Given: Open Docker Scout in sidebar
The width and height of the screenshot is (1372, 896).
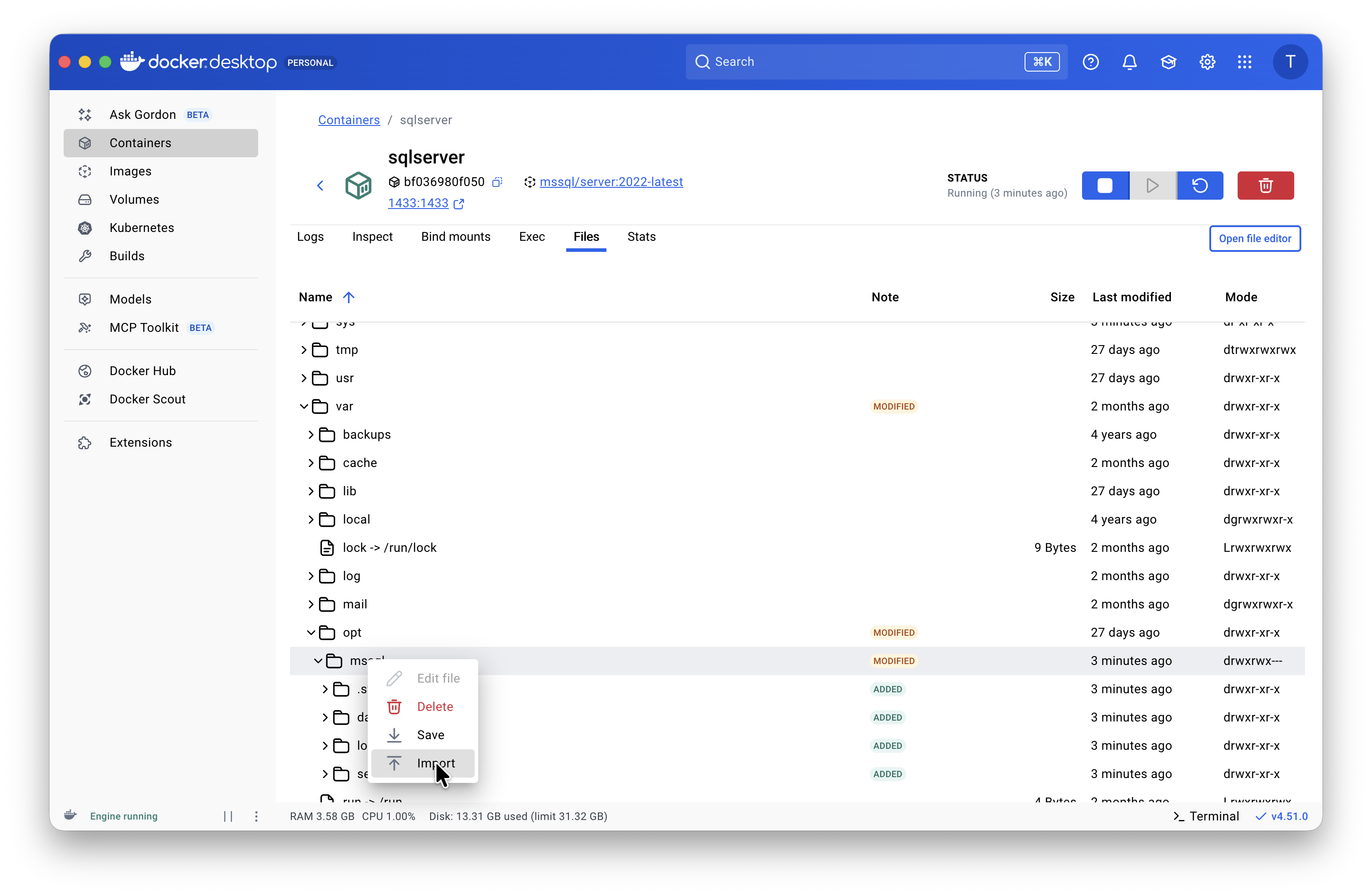Looking at the screenshot, I should coord(160,399).
